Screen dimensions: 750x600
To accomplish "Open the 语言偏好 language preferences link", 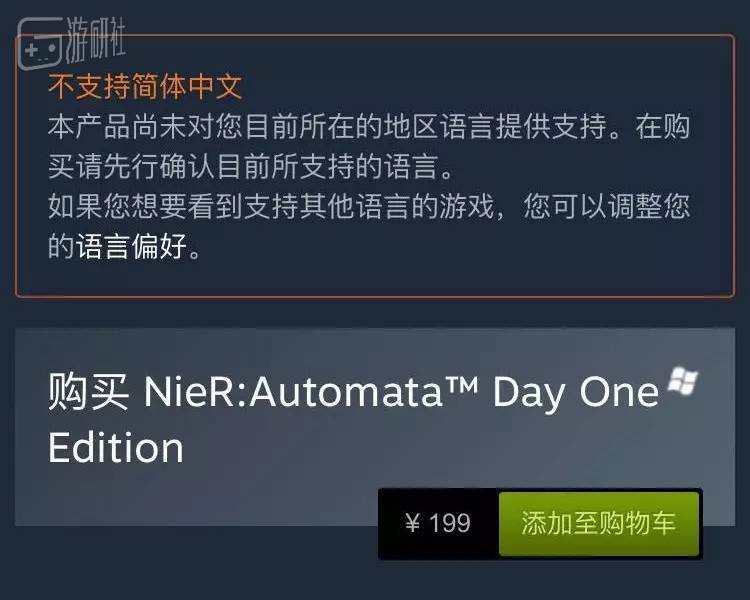I will [131, 247].
